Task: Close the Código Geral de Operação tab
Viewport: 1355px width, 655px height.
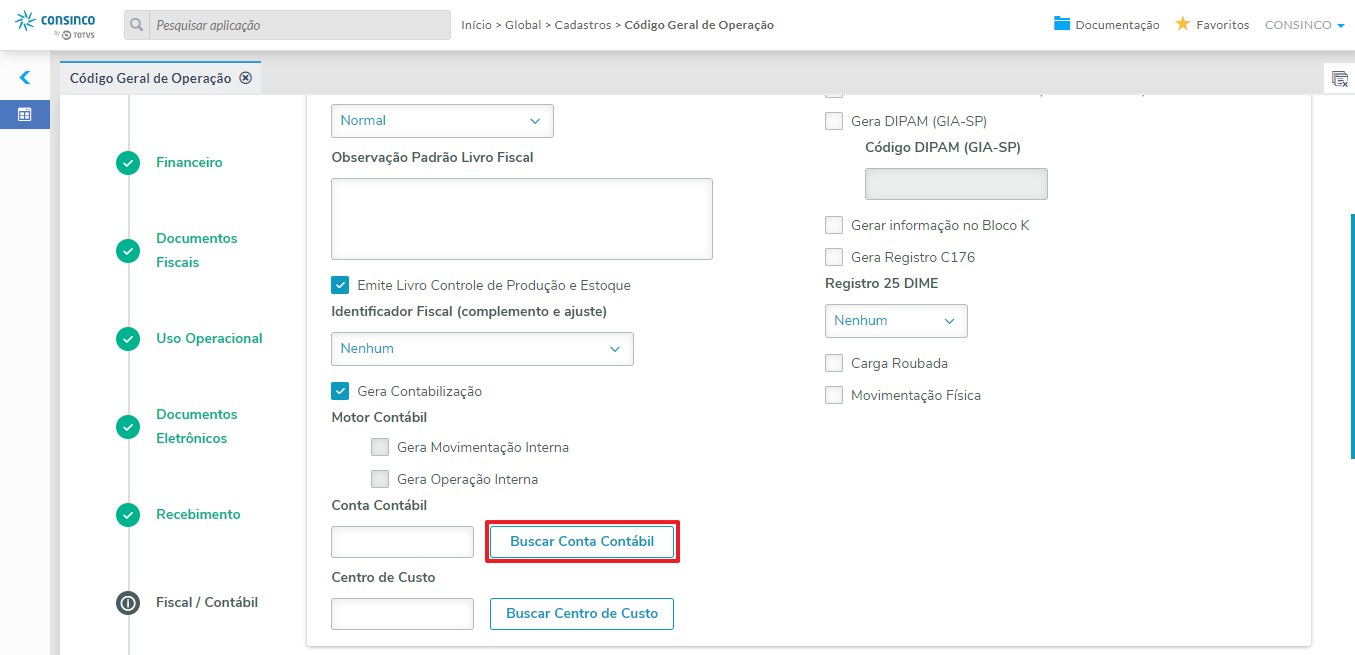Action: tap(245, 78)
